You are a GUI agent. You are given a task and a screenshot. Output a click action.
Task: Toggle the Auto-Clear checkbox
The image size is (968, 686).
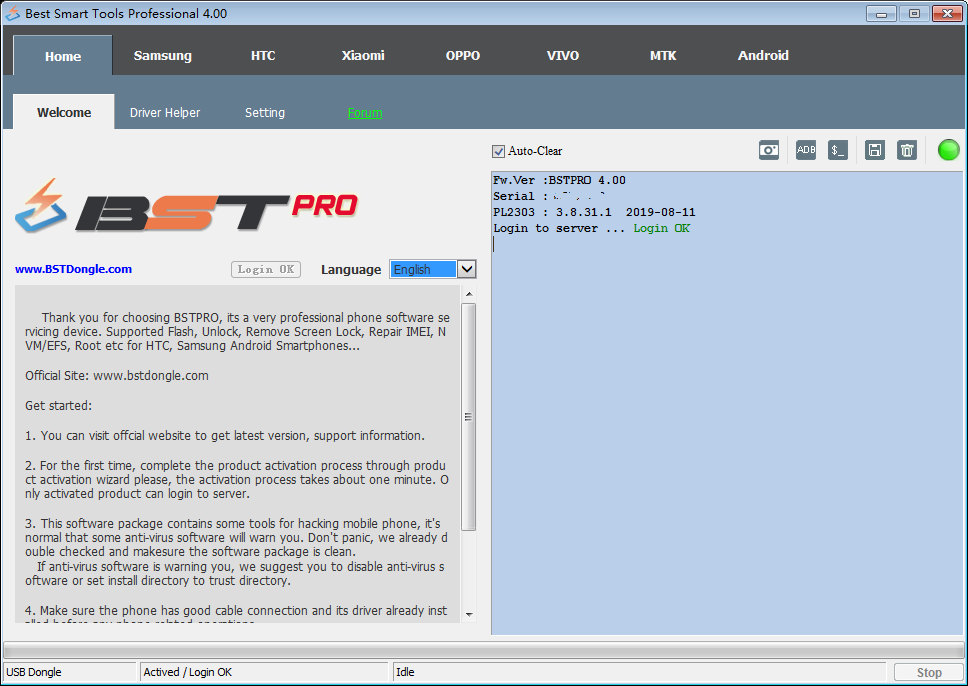click(498, 151)
